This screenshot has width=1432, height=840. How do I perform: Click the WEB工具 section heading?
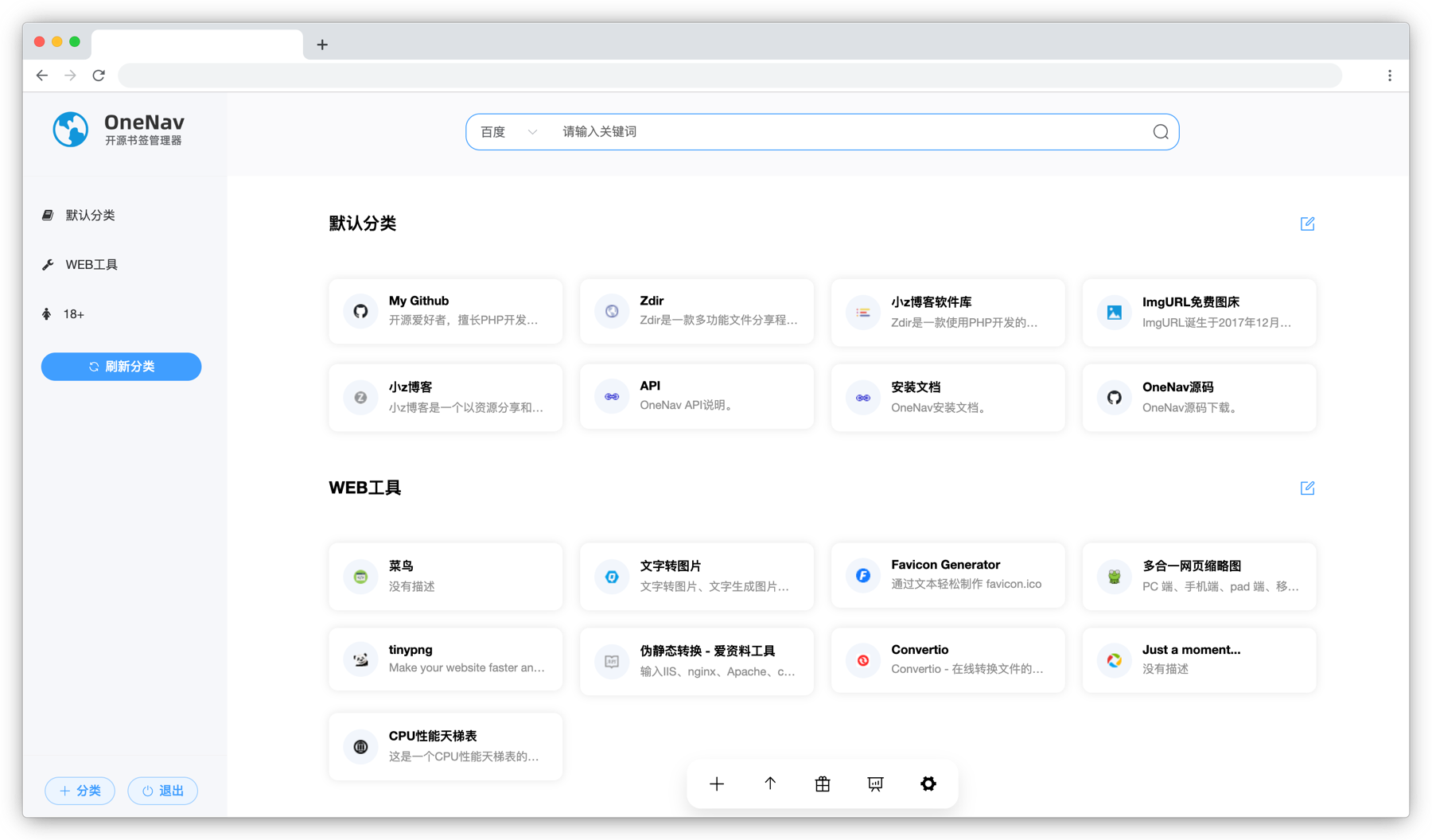pos(365,488)
